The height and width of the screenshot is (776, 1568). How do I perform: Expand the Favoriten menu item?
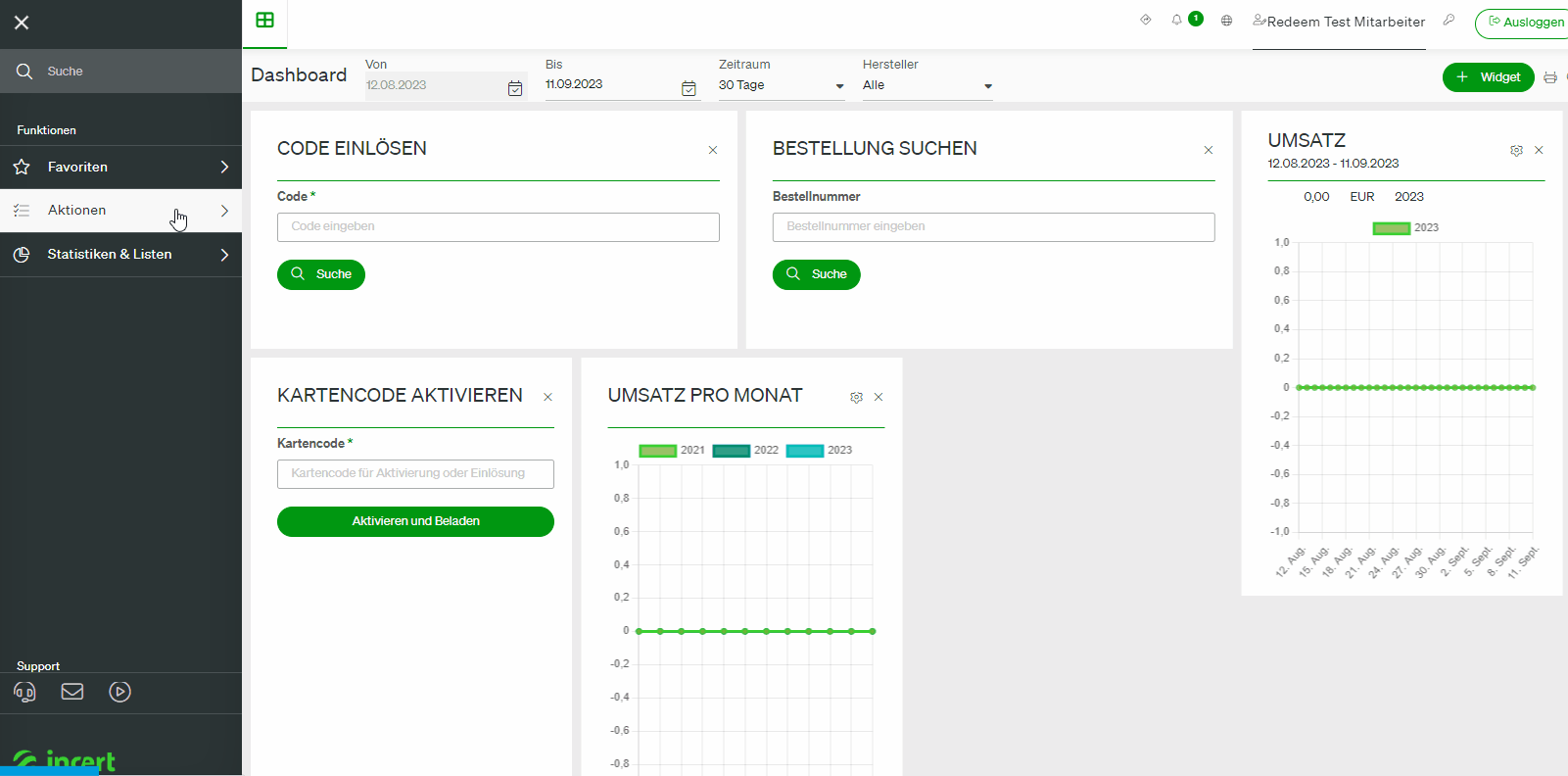point(120,167)
